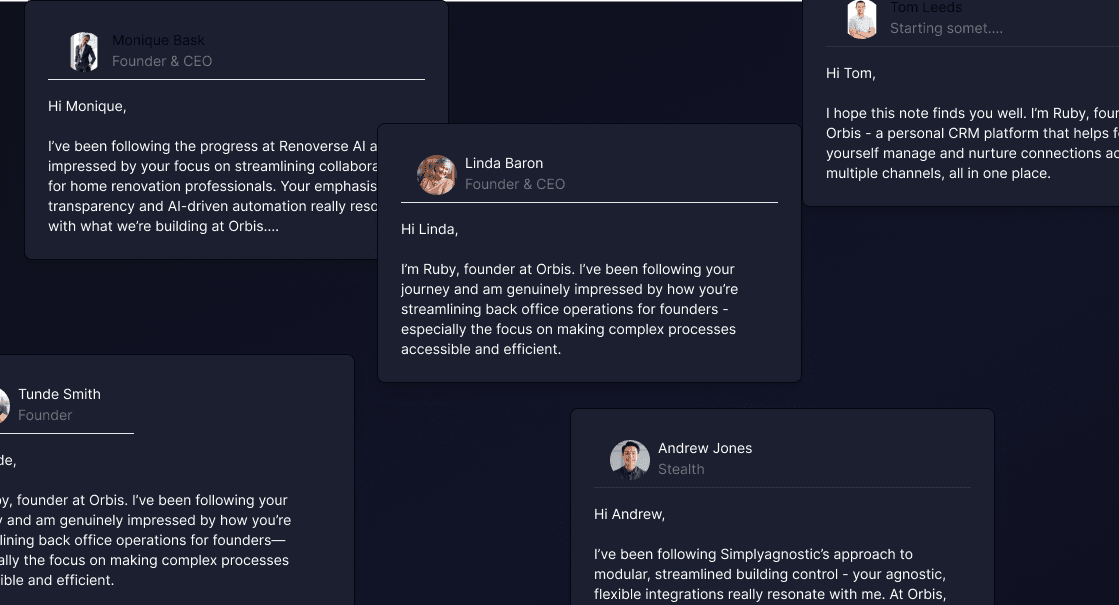Click Tom Leeds's profile avatar
The height and width of the screenshot is (605, 1119).
(x=862, y=19)
